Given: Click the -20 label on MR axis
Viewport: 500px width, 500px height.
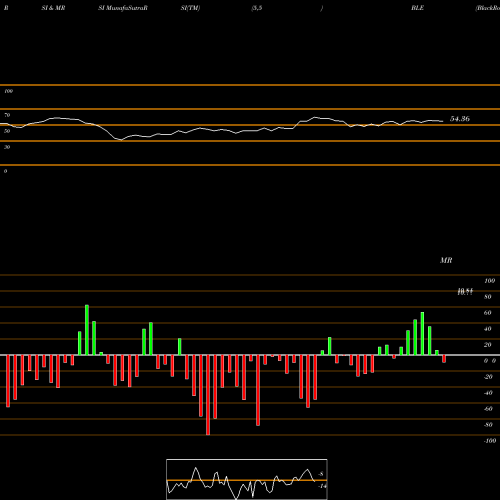Looking at the screenshot, I should [x=488, y=377].
